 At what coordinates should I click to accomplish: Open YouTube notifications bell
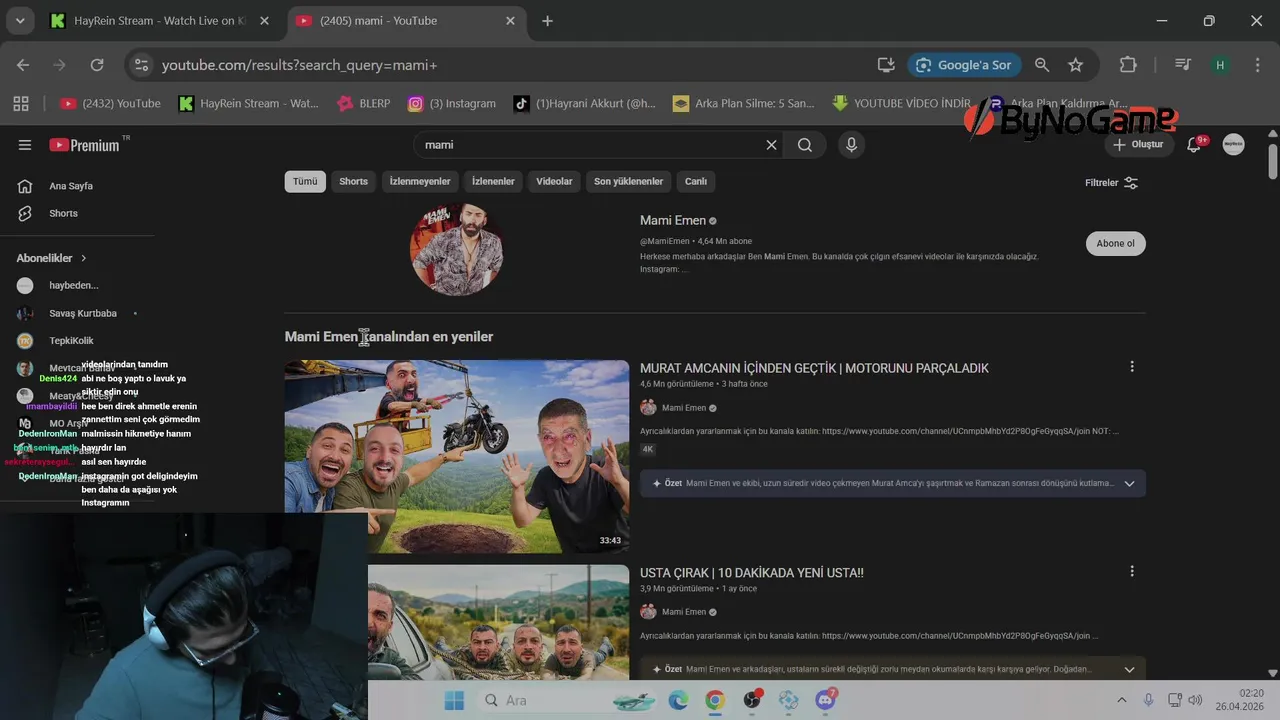click(1194, 145)
